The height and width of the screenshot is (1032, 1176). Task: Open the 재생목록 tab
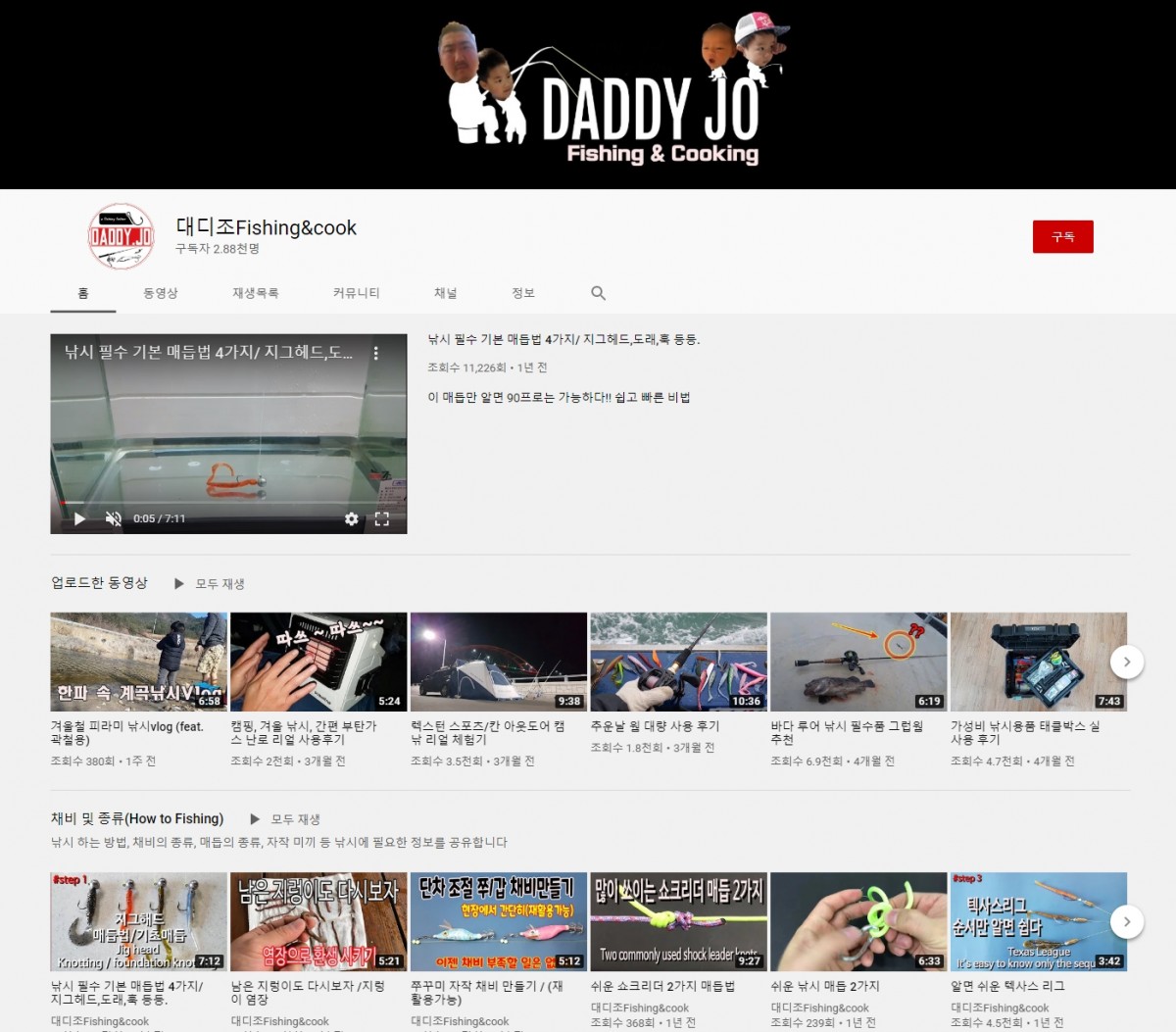pyautogui.click(x=255, y=293)
